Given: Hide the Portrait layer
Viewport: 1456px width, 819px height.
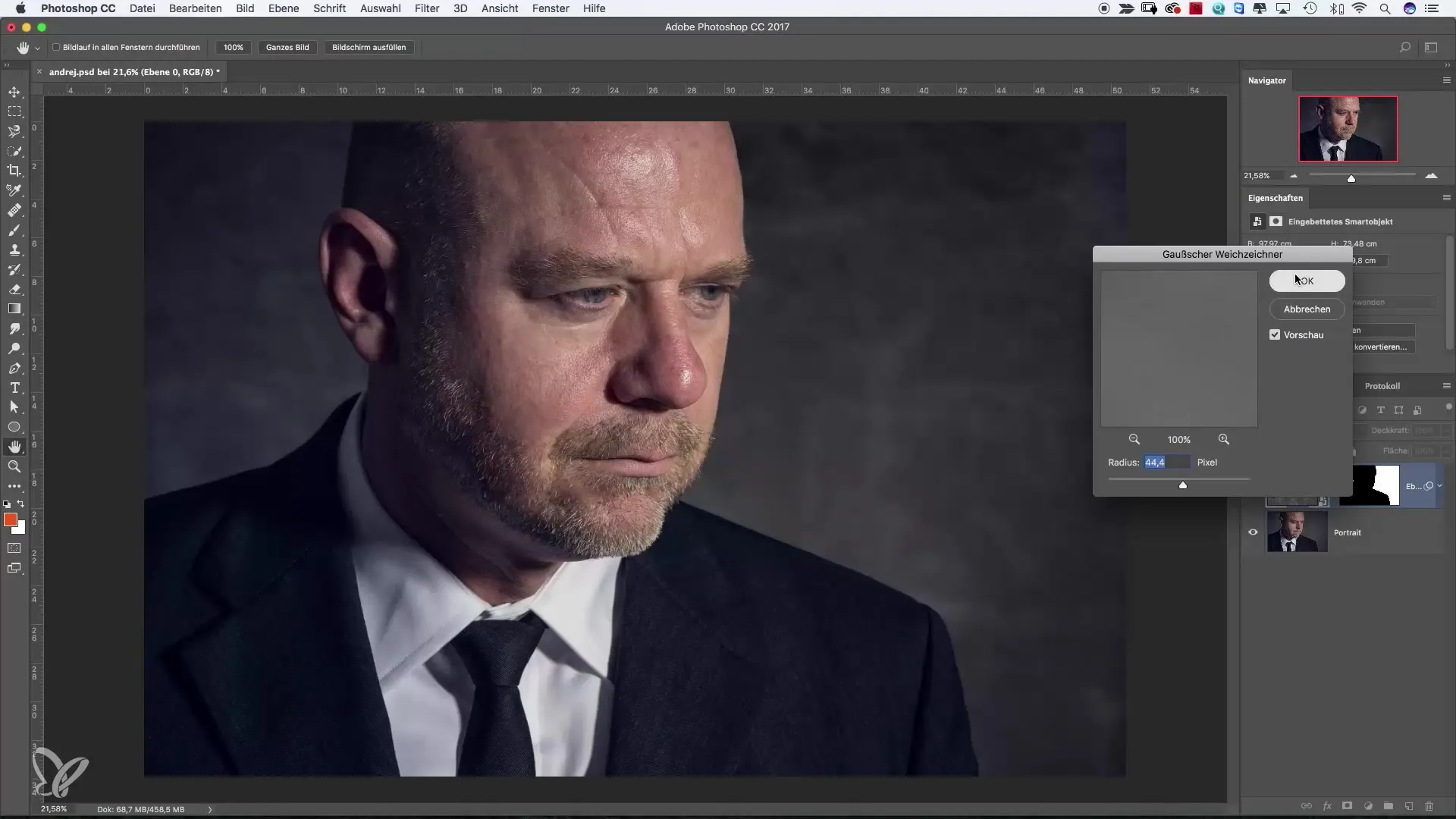Looking at the screenshot, I should [x=1253, y=532].
